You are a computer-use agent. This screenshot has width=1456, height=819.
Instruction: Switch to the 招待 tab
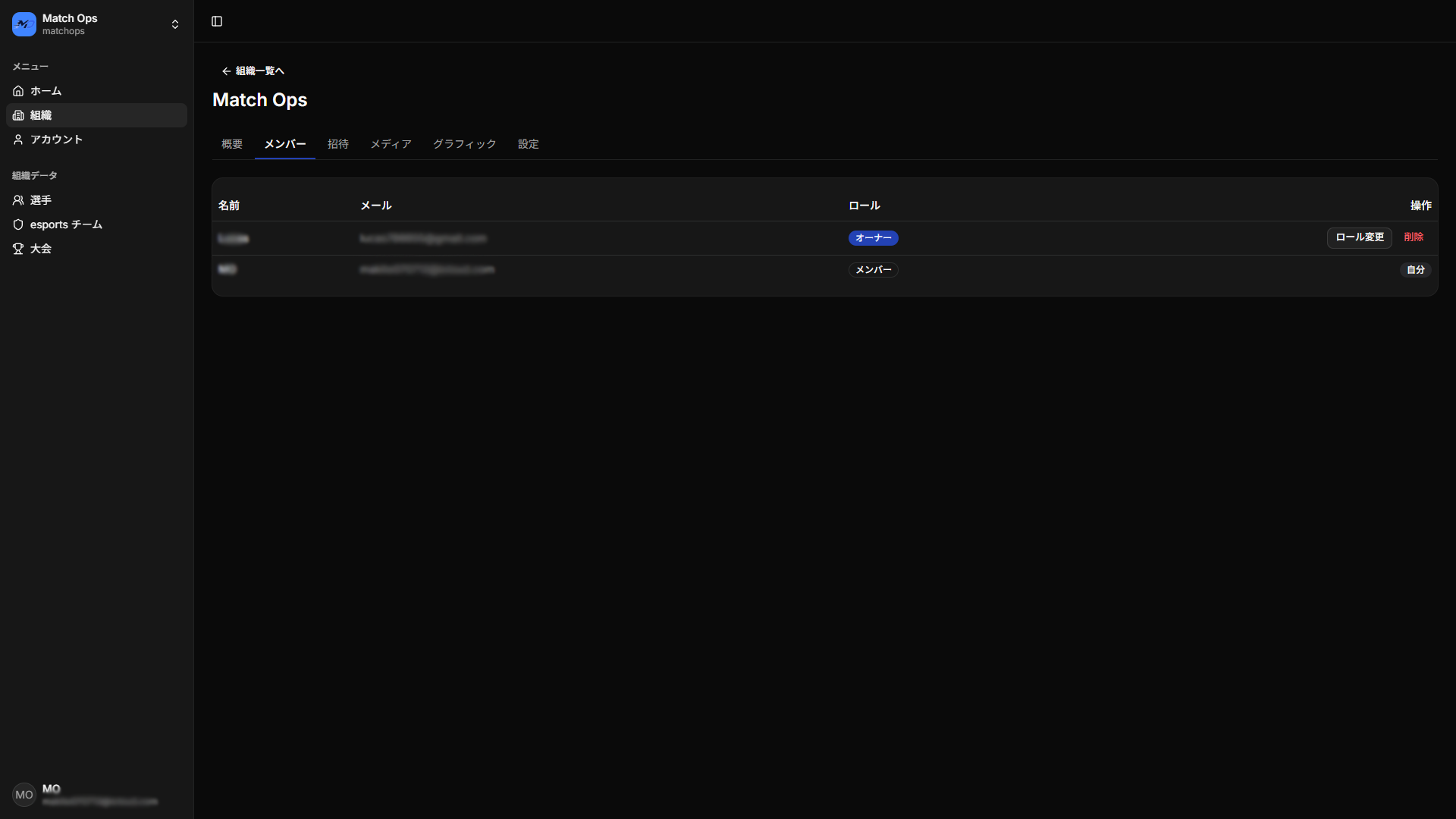(x=338, y=144)
